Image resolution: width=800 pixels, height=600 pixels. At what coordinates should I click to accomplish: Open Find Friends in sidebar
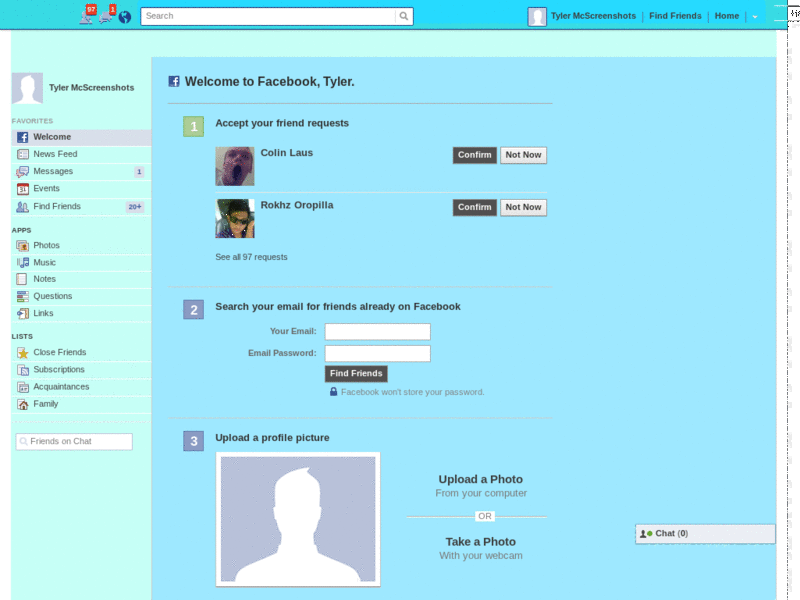pyautogui.click(x=81, y=207)
